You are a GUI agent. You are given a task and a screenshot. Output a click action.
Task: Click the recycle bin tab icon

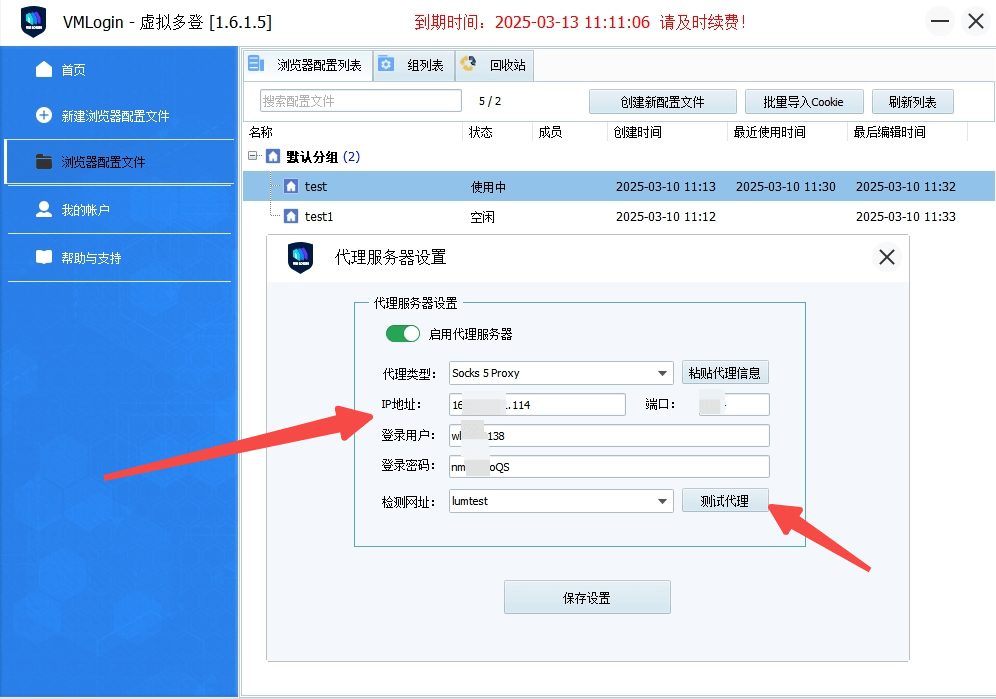pyautogui.click(x=468, y=65)
